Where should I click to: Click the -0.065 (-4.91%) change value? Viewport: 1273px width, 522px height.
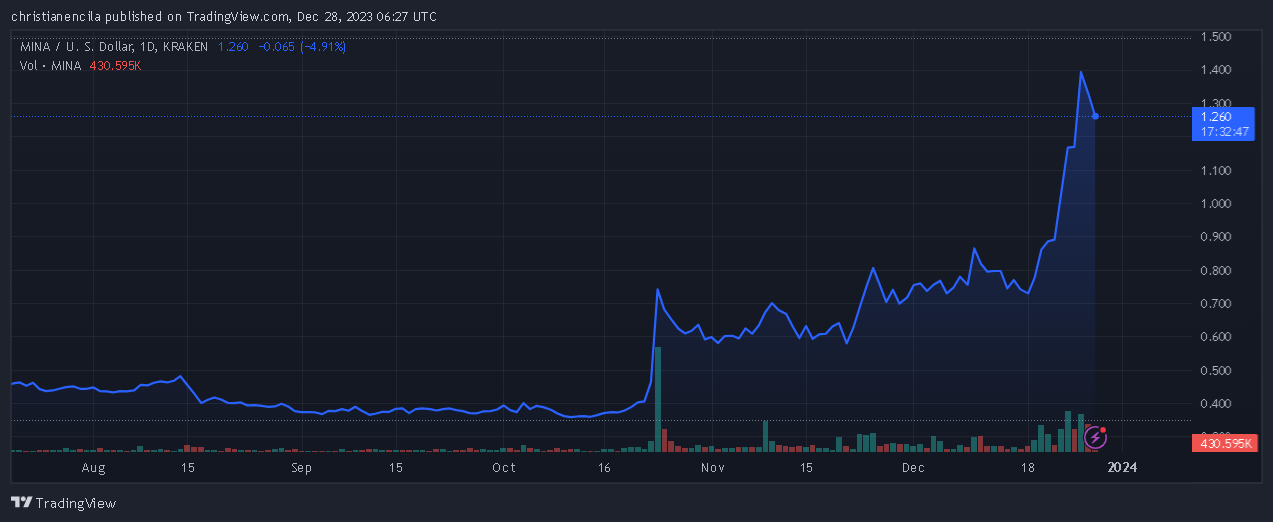(x=302, y=47)
